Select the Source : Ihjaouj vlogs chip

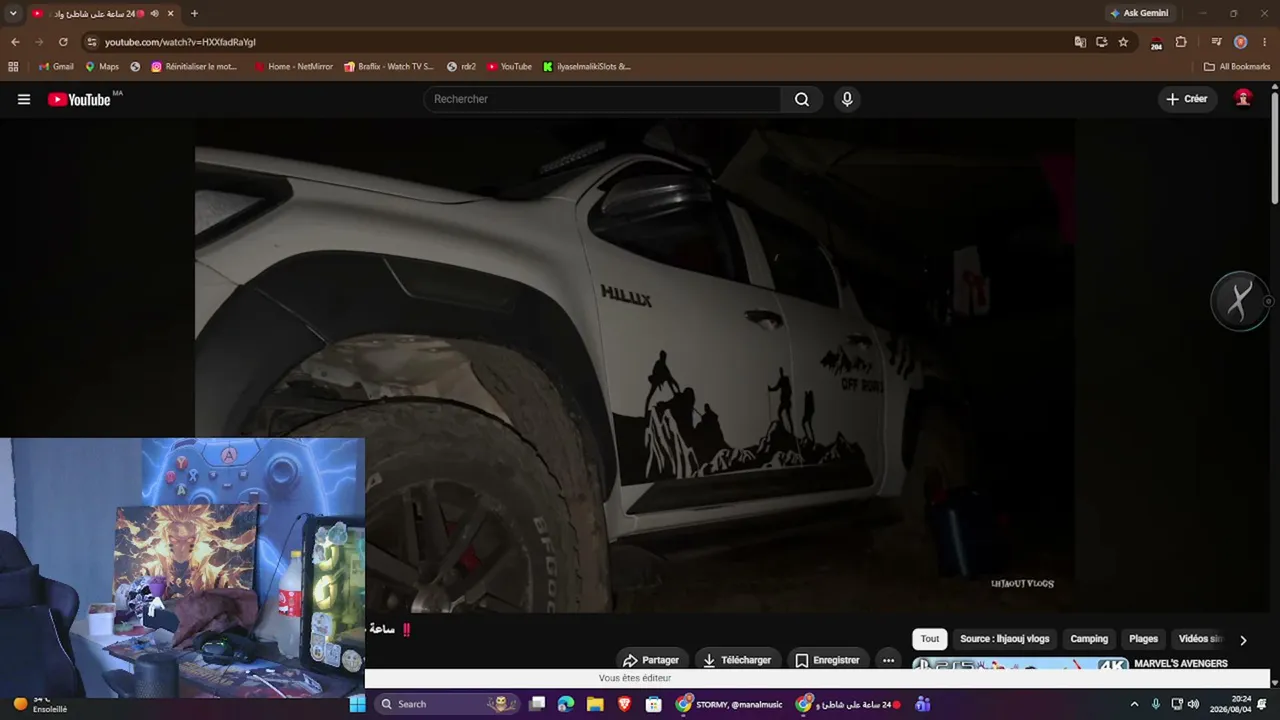coord(1005,639)
